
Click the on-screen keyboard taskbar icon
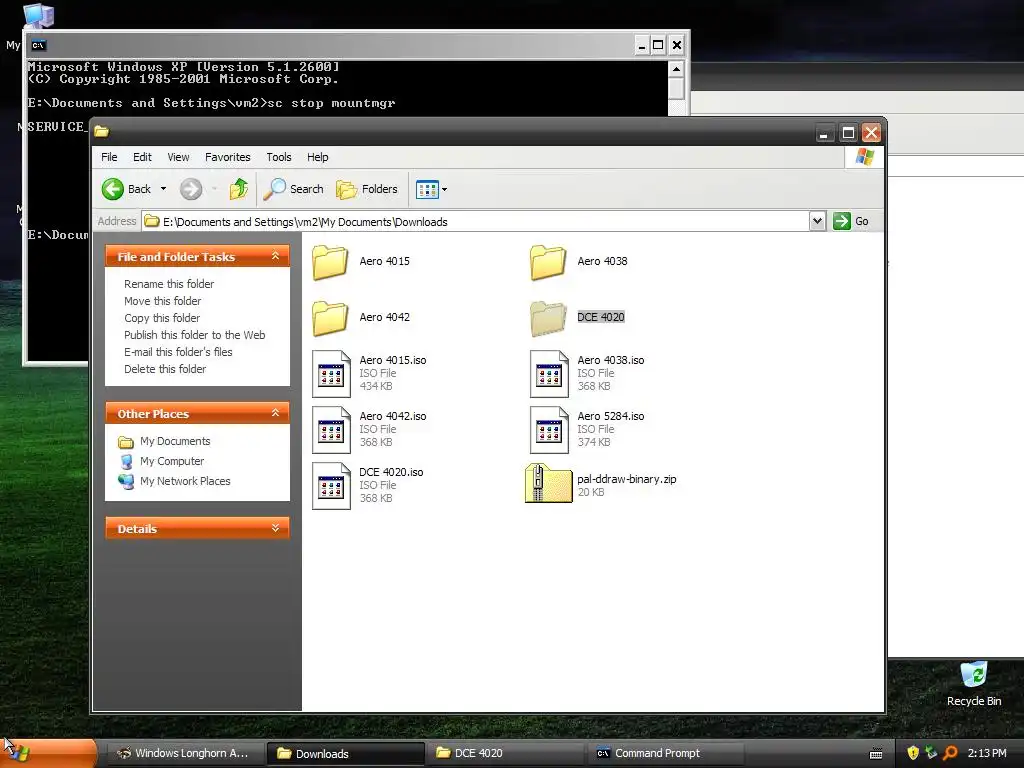(876, 754)
